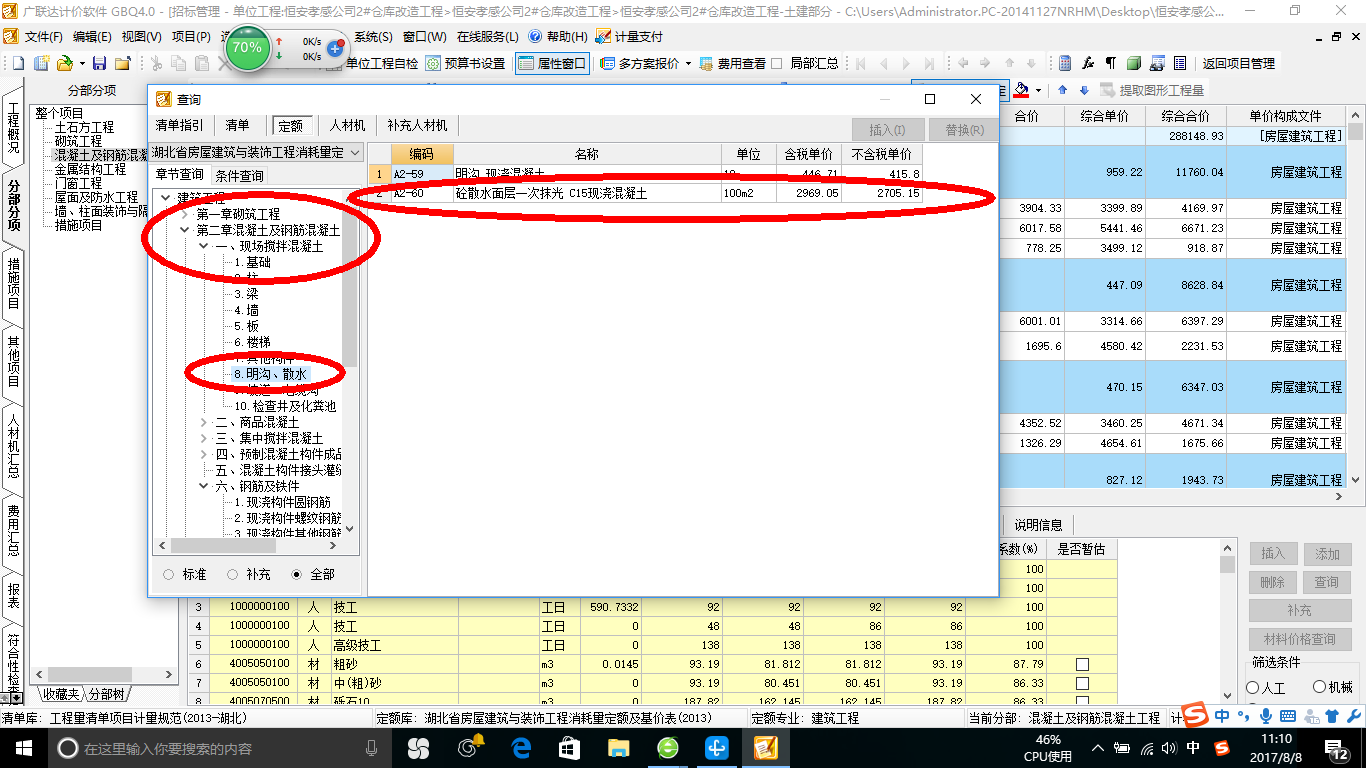Check the 局部汇总 checkbox
The image size is (1366, 768).
click(777, 63)
